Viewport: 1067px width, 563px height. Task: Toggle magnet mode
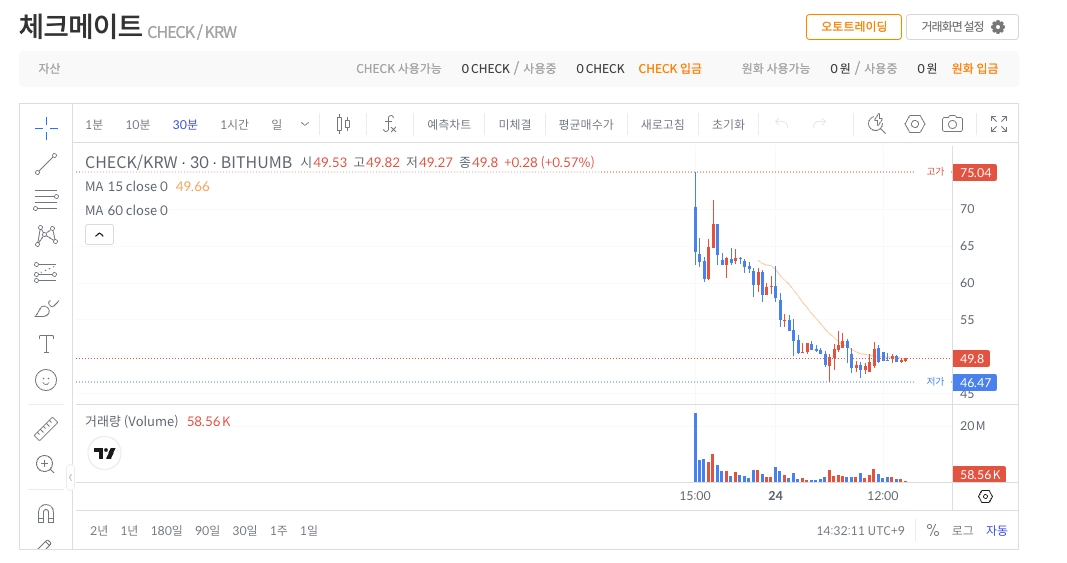[46, 513]
